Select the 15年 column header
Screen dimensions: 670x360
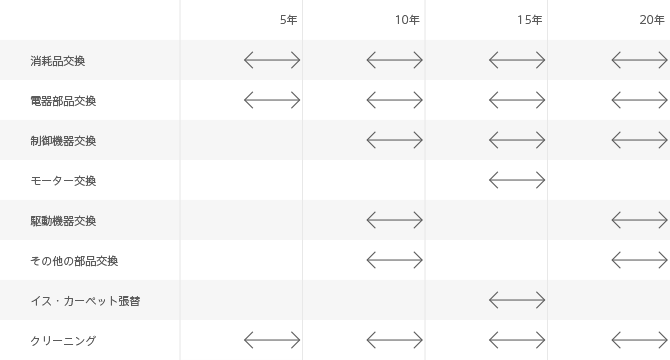tap(529, 20)
